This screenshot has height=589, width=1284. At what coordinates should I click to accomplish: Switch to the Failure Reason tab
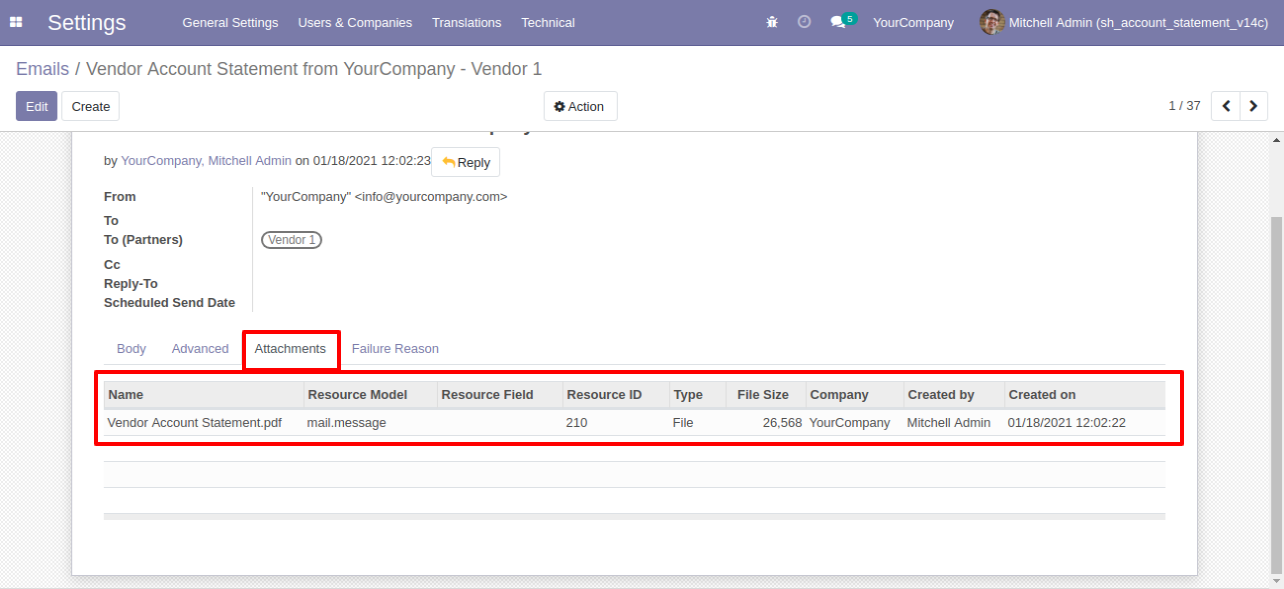click(x=395, y=349)
